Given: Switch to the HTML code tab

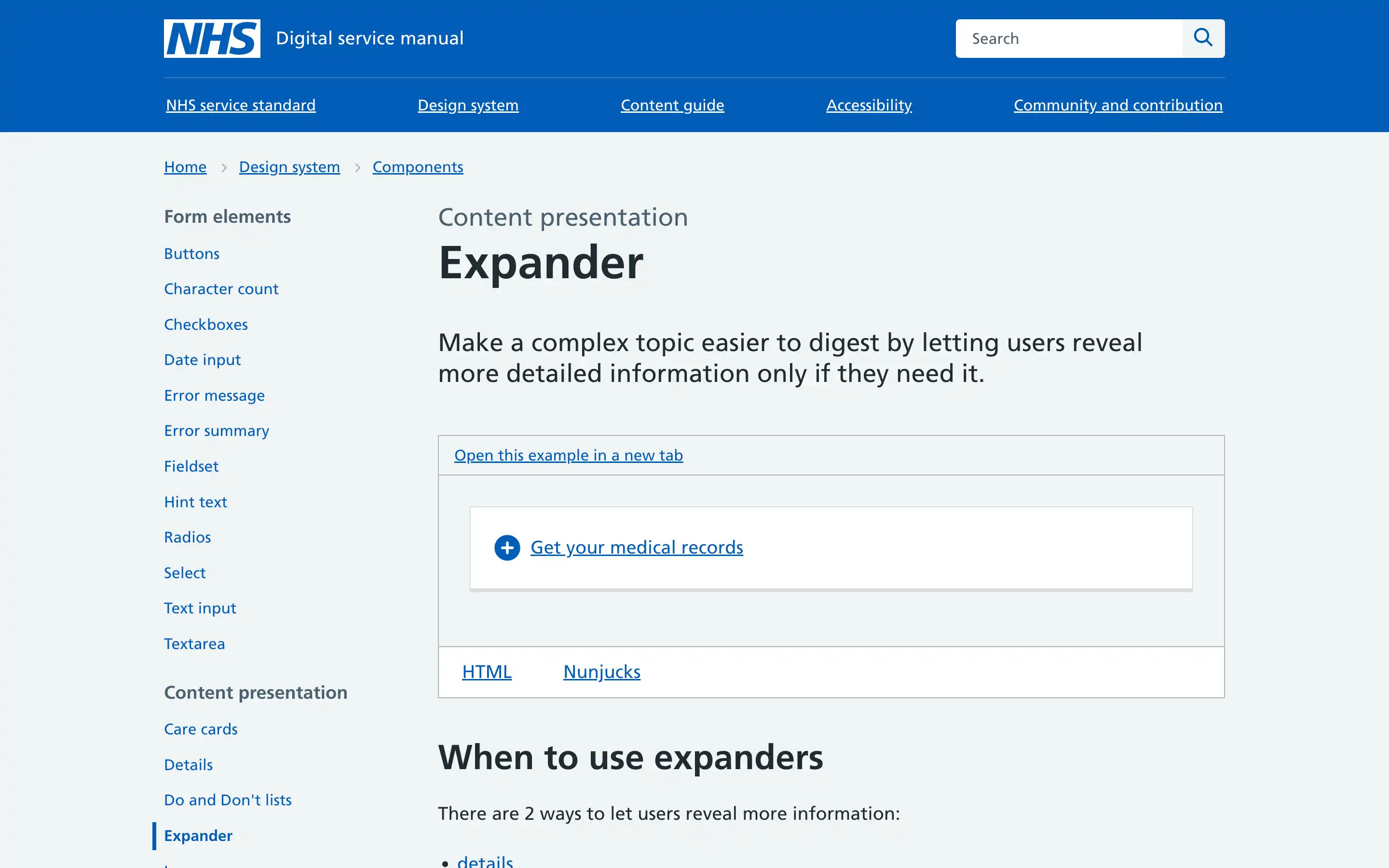Looking at the screenshot, I should 487,672.
